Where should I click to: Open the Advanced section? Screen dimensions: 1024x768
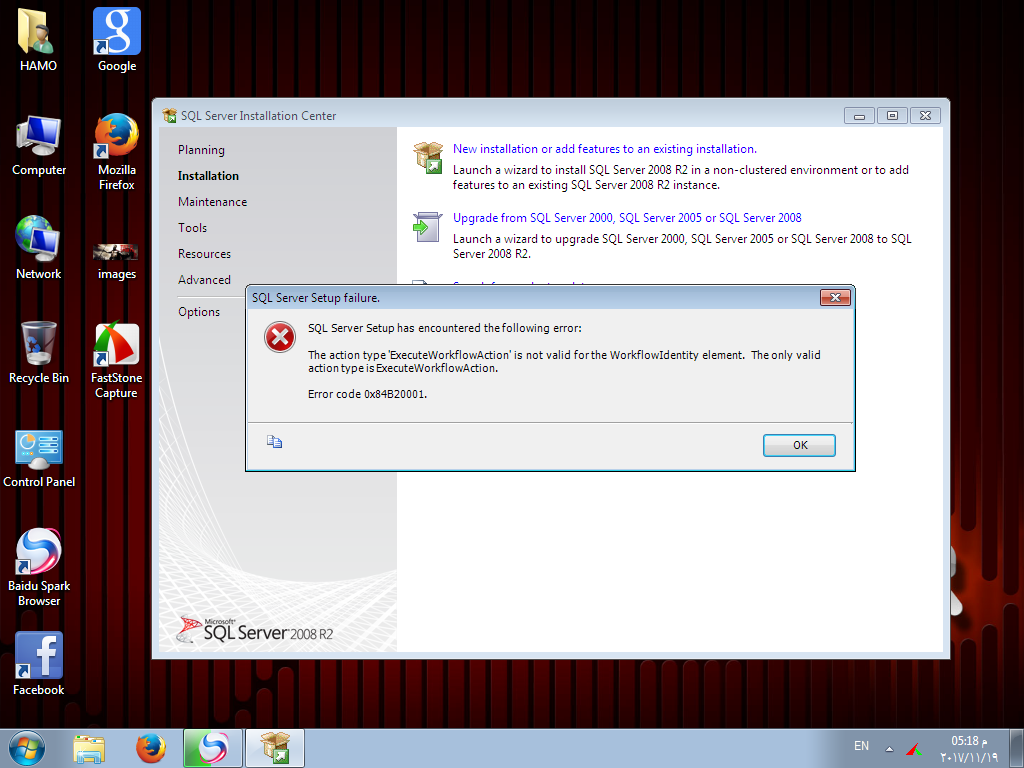pos(204,280)
